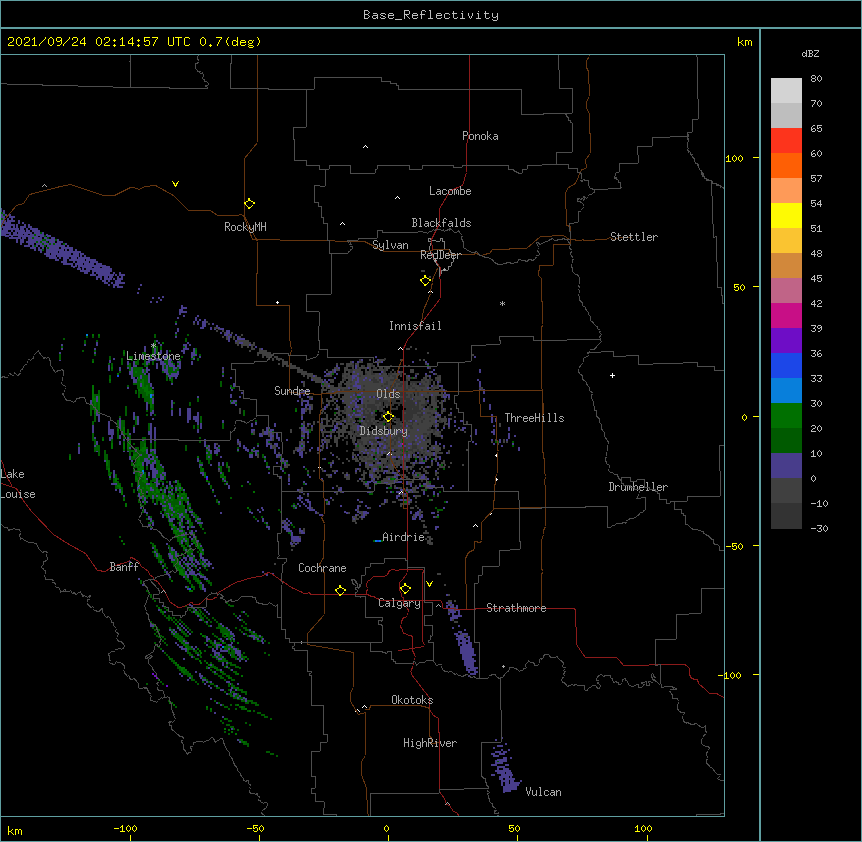
Task: Click the yellow station marker near RockyMH
Action: point(249,204)
